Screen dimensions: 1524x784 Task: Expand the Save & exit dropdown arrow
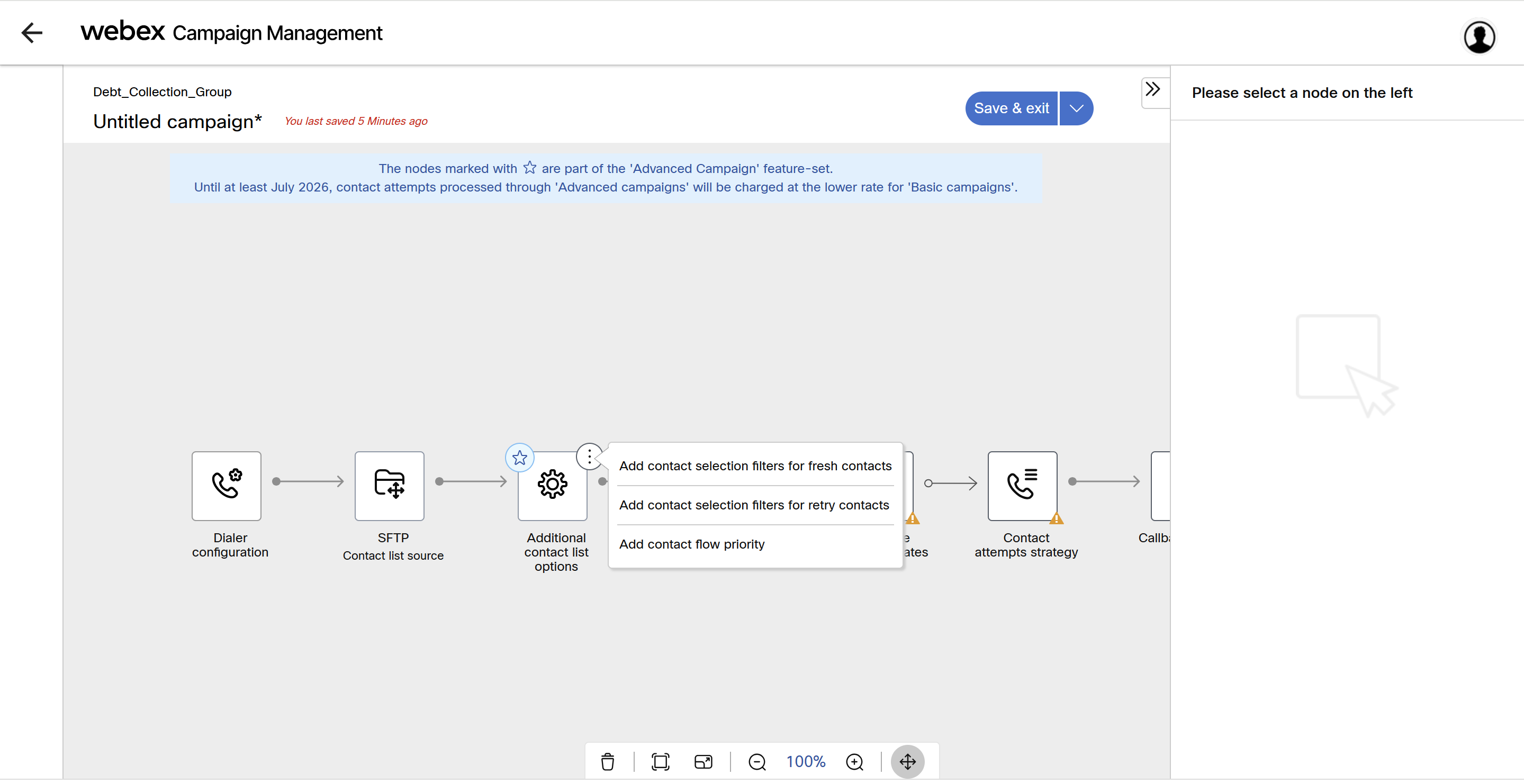pyautogui.click(x=1076, y=108)
